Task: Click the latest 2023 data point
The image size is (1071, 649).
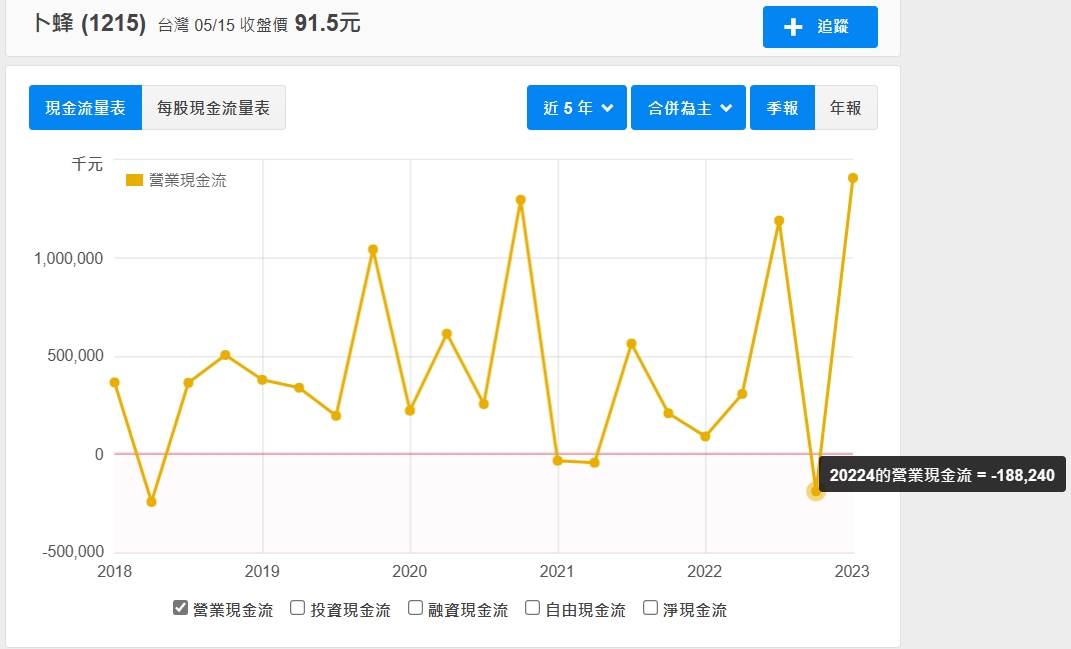Action: [x=852, y=178]
